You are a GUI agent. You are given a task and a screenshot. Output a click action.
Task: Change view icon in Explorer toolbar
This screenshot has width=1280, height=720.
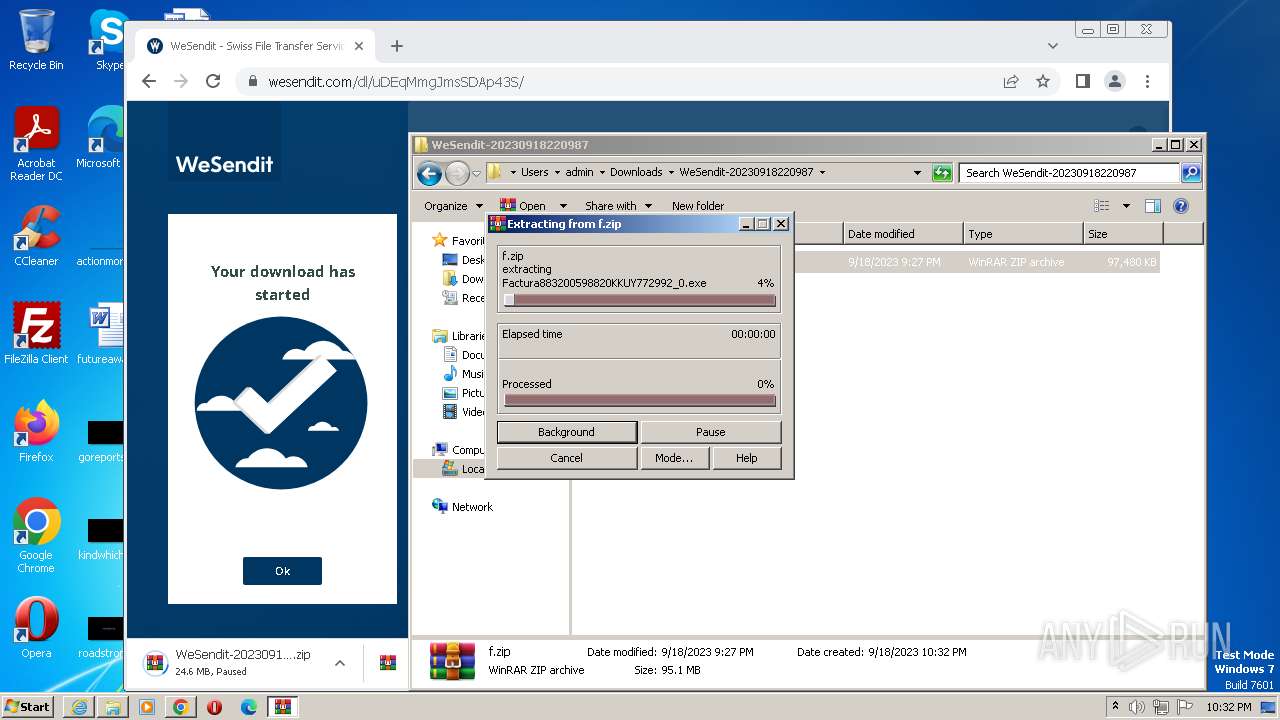(1102, 206)
